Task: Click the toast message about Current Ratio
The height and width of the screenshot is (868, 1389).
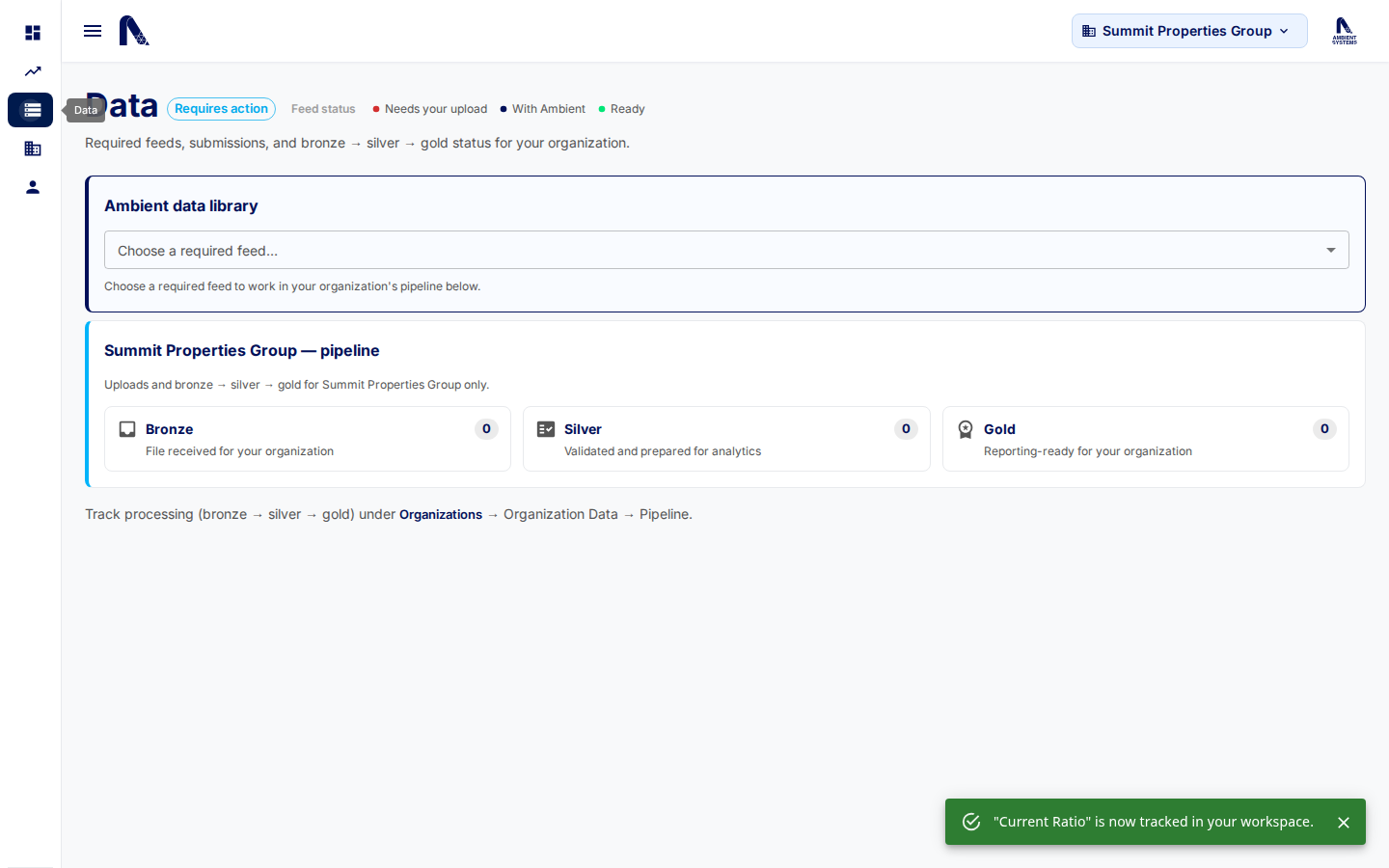Action: click(x=1154, y=822)
